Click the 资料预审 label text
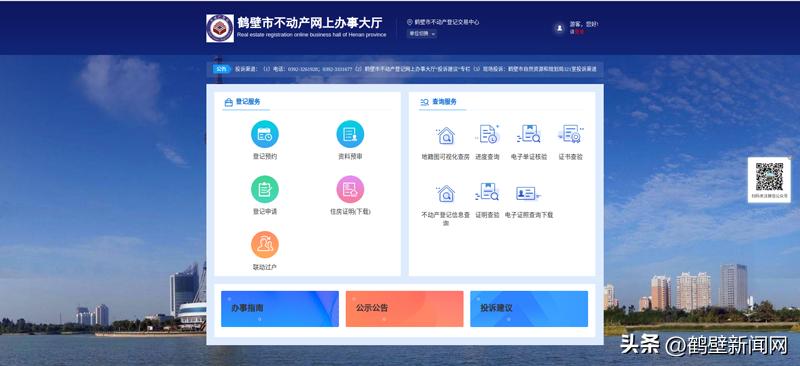Screen dimensions: 800x366 pos(350,157)
